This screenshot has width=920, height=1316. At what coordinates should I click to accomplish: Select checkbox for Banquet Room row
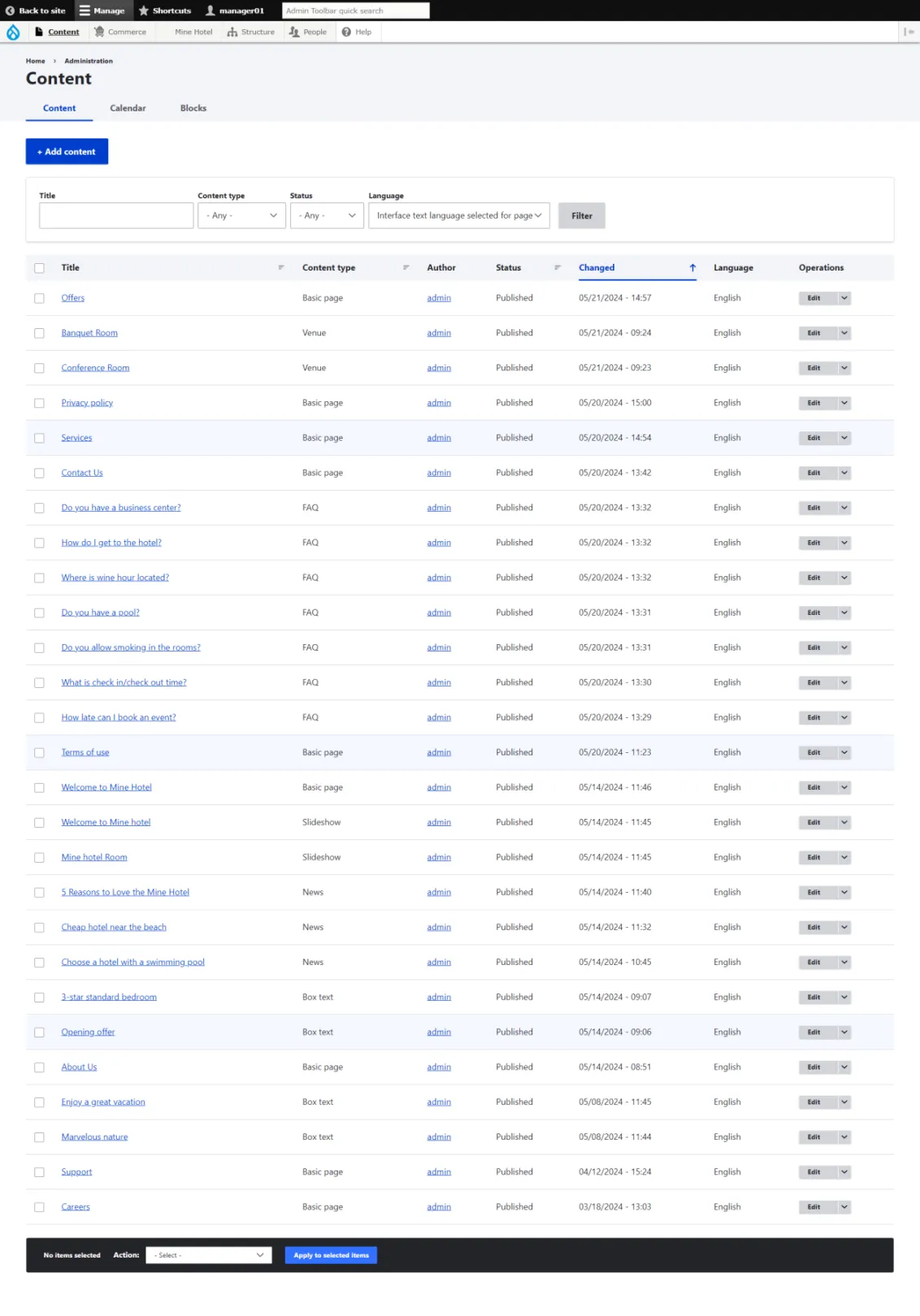click(x=39, y=333)
